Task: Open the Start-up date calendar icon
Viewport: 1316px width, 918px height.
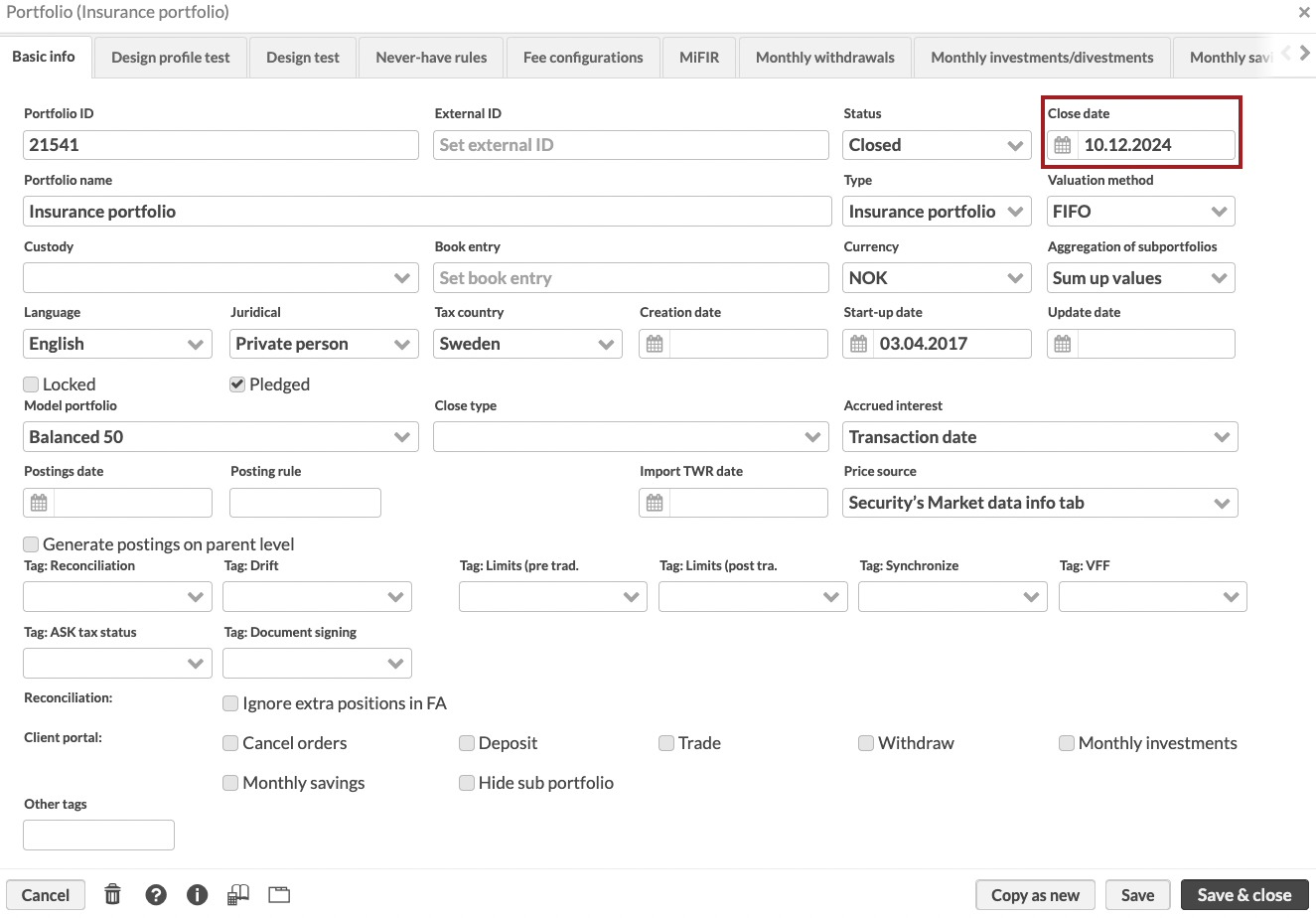Action: click(859, 344)
